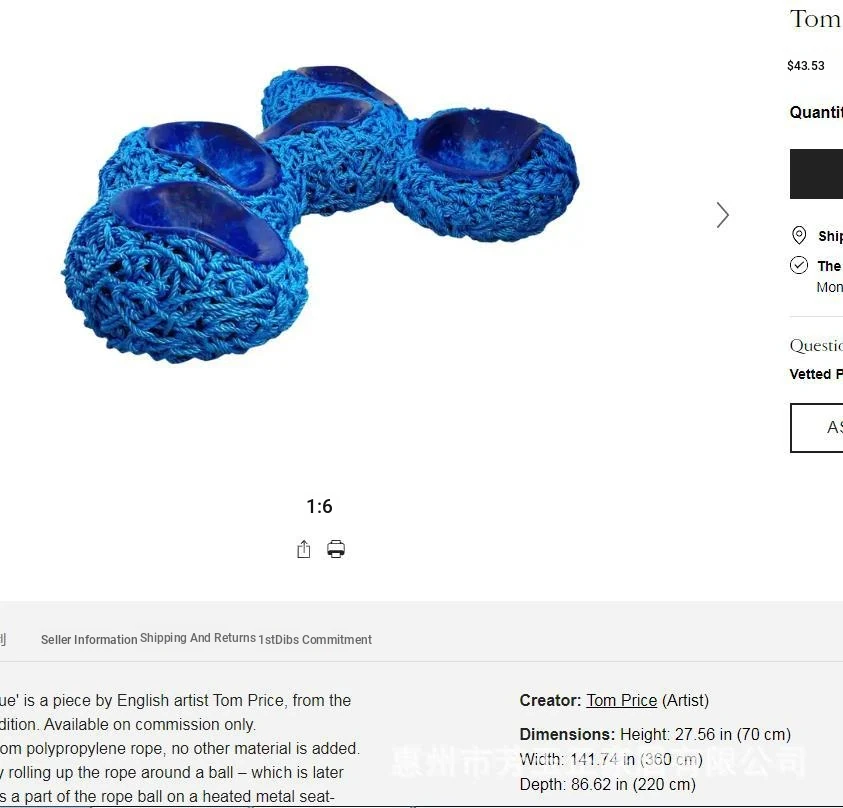The height and width of the screenshot is (808, 843).
Task: Click the print icon below the image
Action: tap(336, 549)
